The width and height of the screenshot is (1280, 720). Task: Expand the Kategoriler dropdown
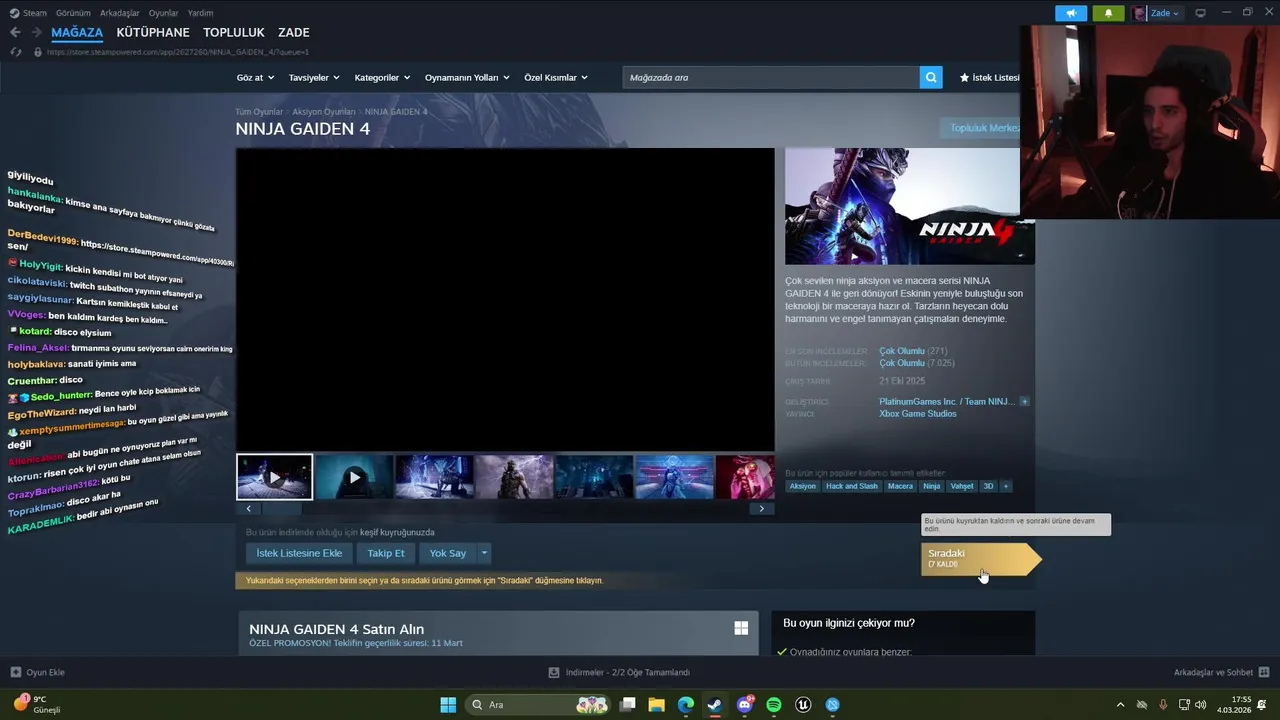(x=382, y=77)
